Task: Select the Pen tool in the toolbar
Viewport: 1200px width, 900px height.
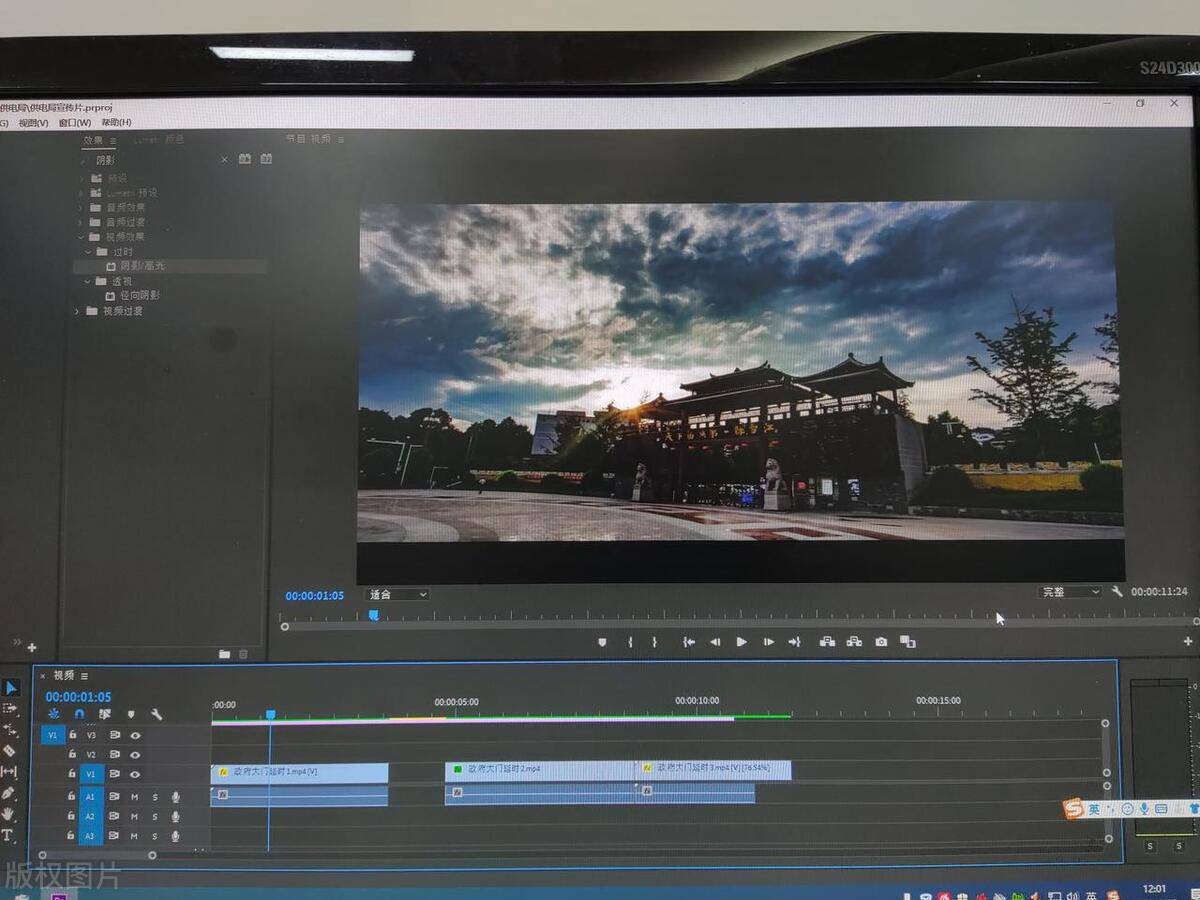Action: tap(8, 793)
